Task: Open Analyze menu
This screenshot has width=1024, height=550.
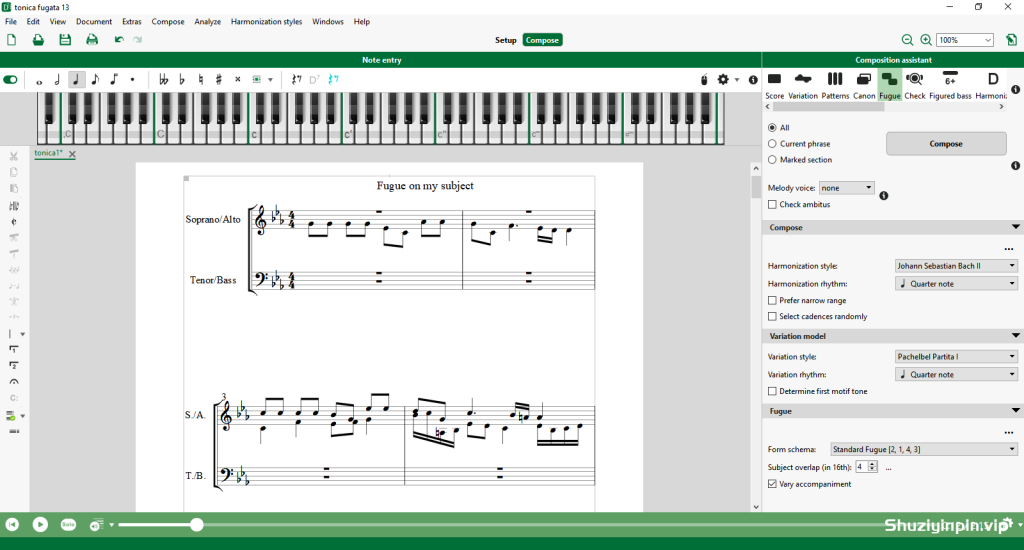Action: (208, 22)
